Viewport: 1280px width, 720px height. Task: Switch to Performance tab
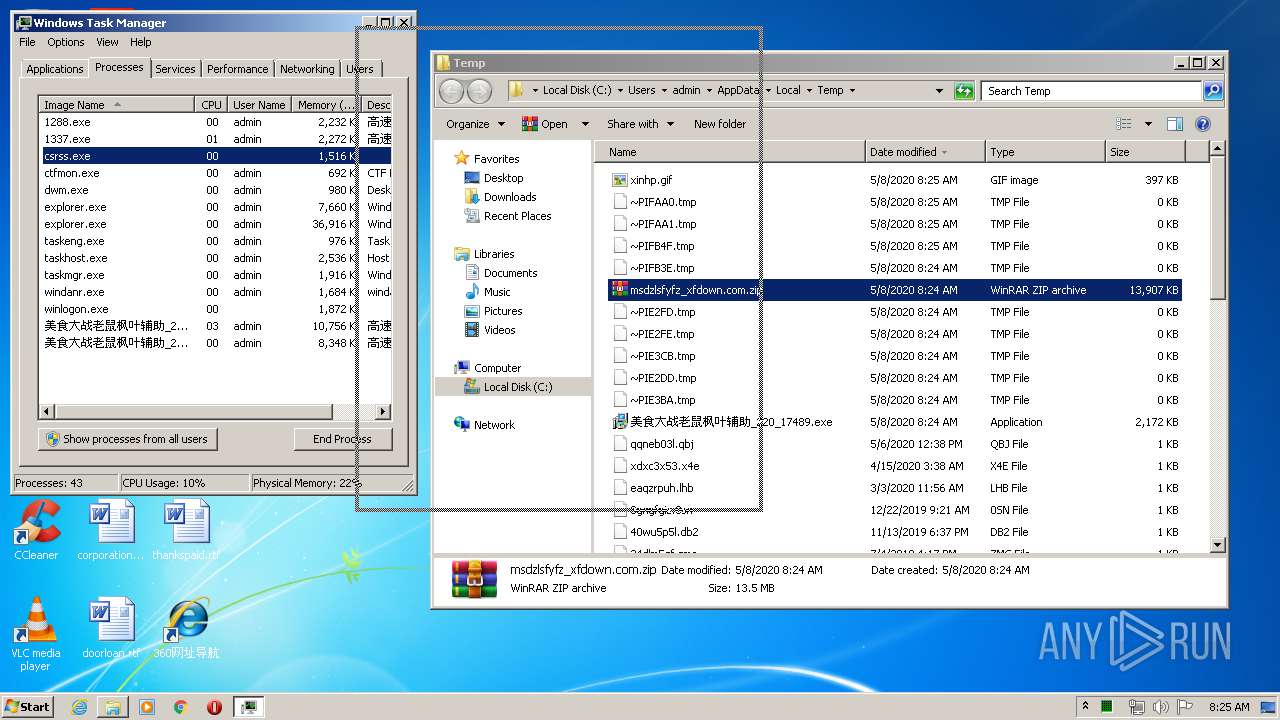point(237,69)
